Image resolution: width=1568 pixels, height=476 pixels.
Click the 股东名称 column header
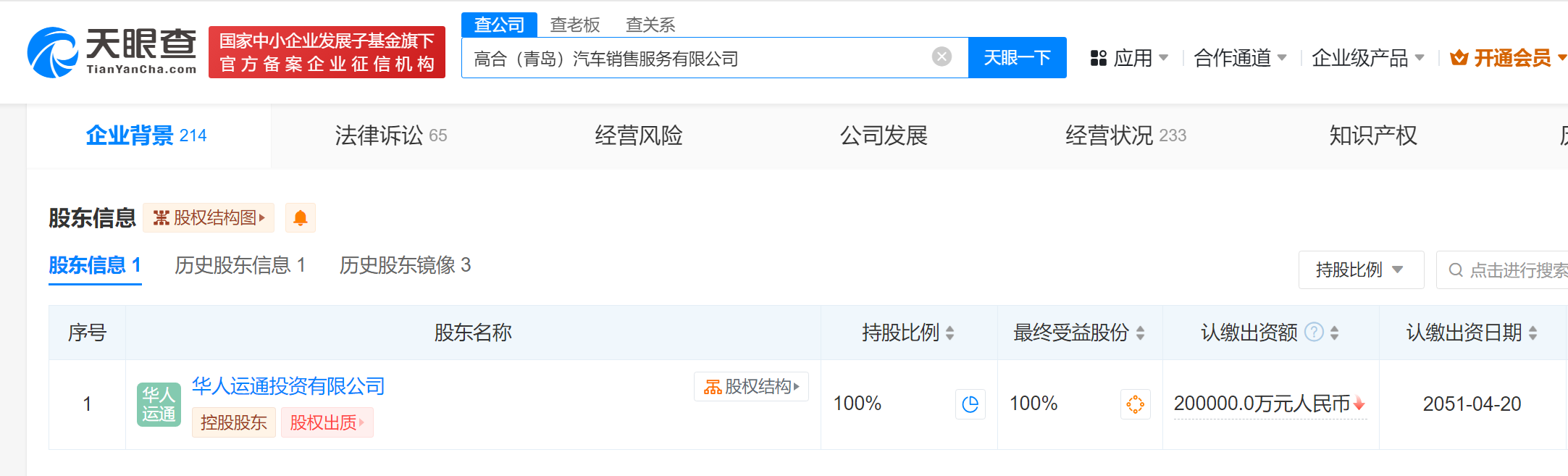(473, 333)
